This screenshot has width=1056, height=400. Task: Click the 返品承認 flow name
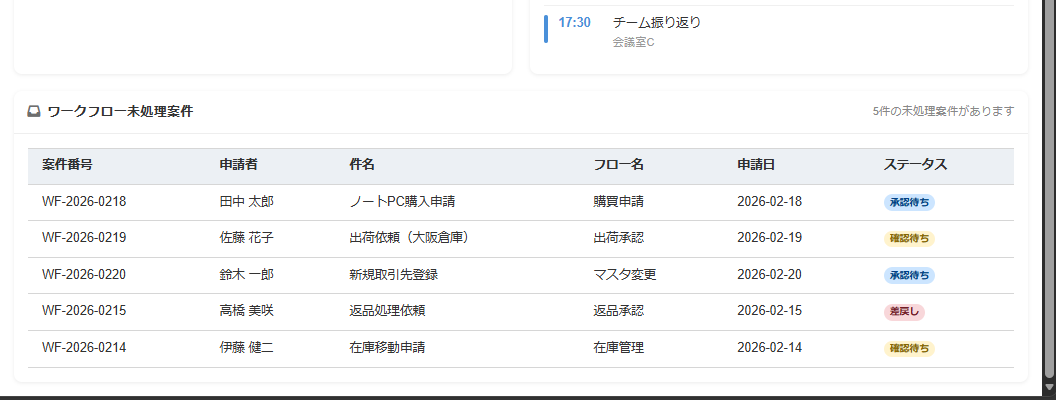click(x=618, y=312)
